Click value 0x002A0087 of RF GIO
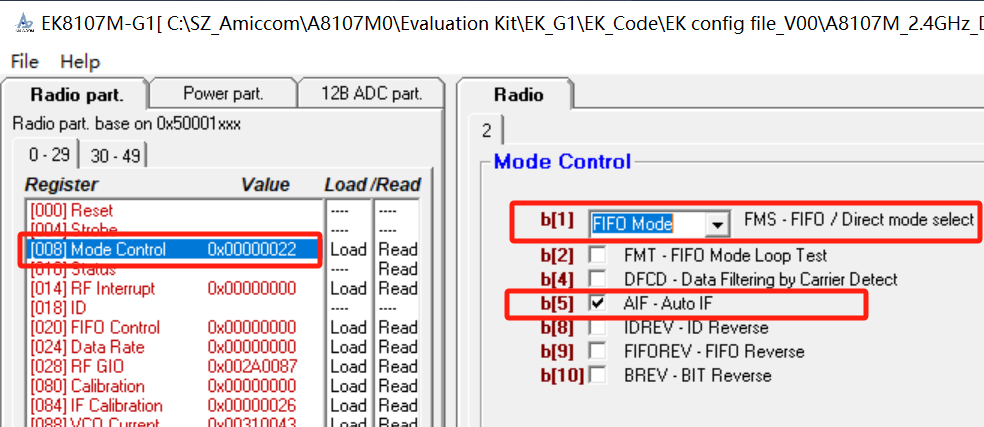Viewport: 984px width, 427px height. click(x=252, y=367)
